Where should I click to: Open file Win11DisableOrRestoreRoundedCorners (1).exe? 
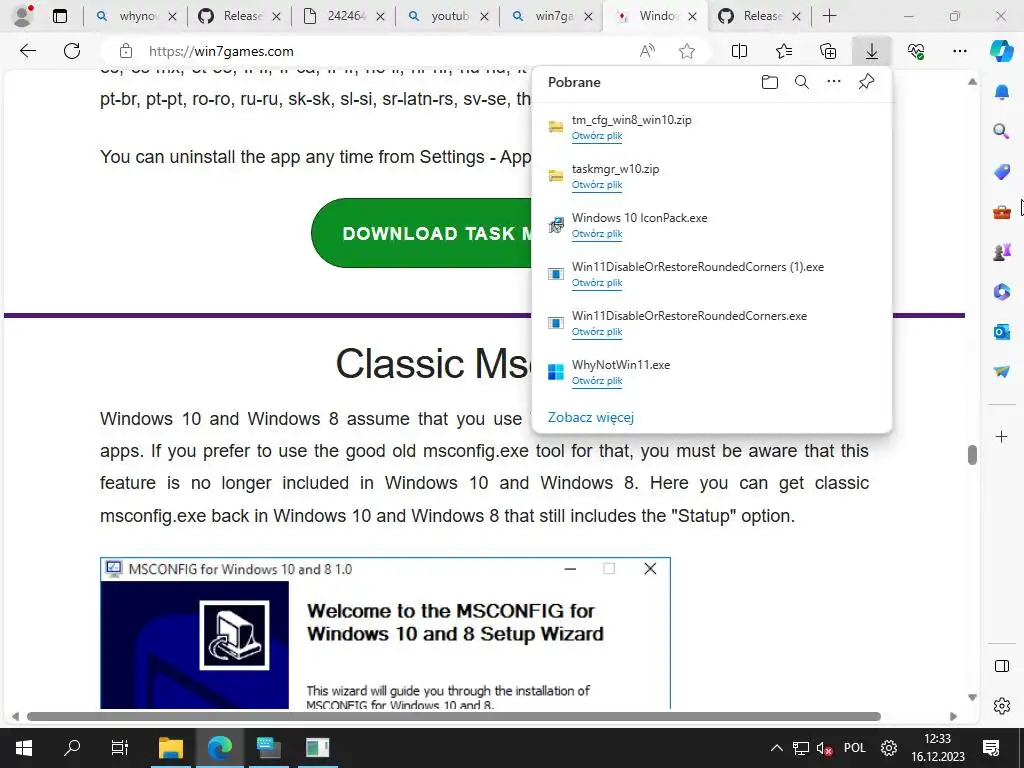pos(597,283)
